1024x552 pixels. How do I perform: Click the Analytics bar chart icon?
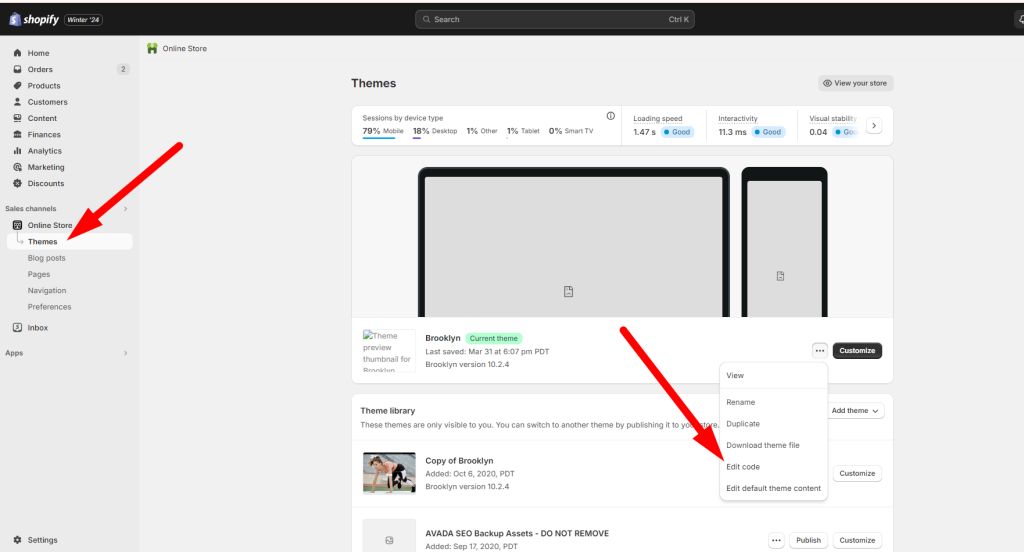[x=18, y=151]
